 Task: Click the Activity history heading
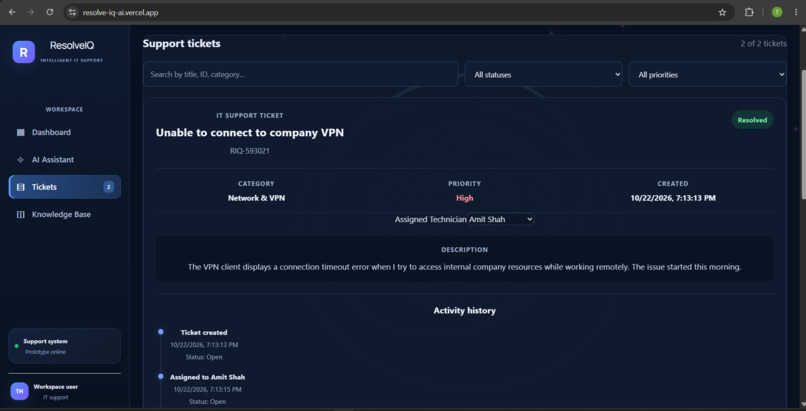tap(464, 310)
